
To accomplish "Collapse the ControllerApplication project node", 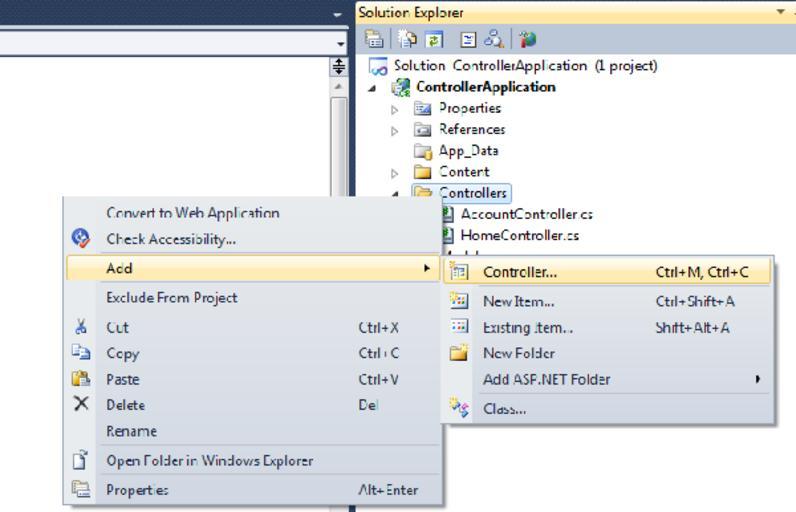I will click(x=373, y=87).
